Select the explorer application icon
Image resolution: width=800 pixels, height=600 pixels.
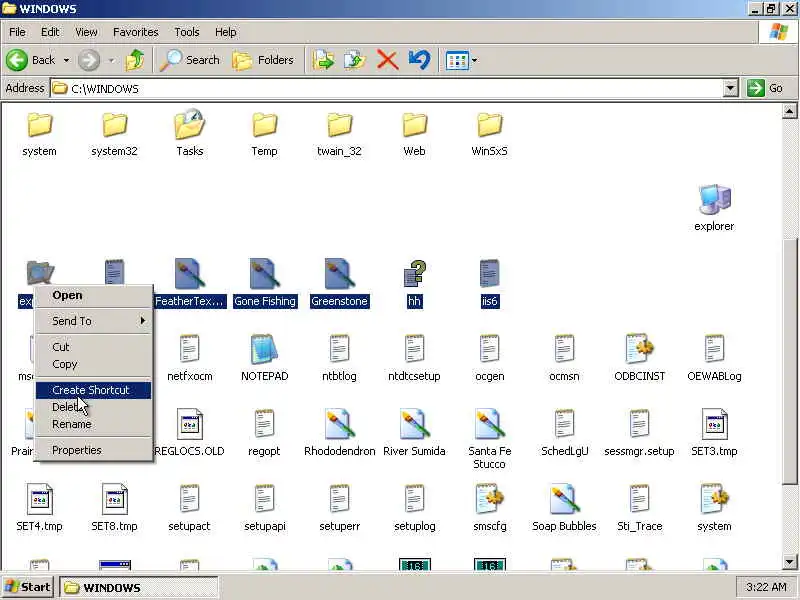[714, 199]
